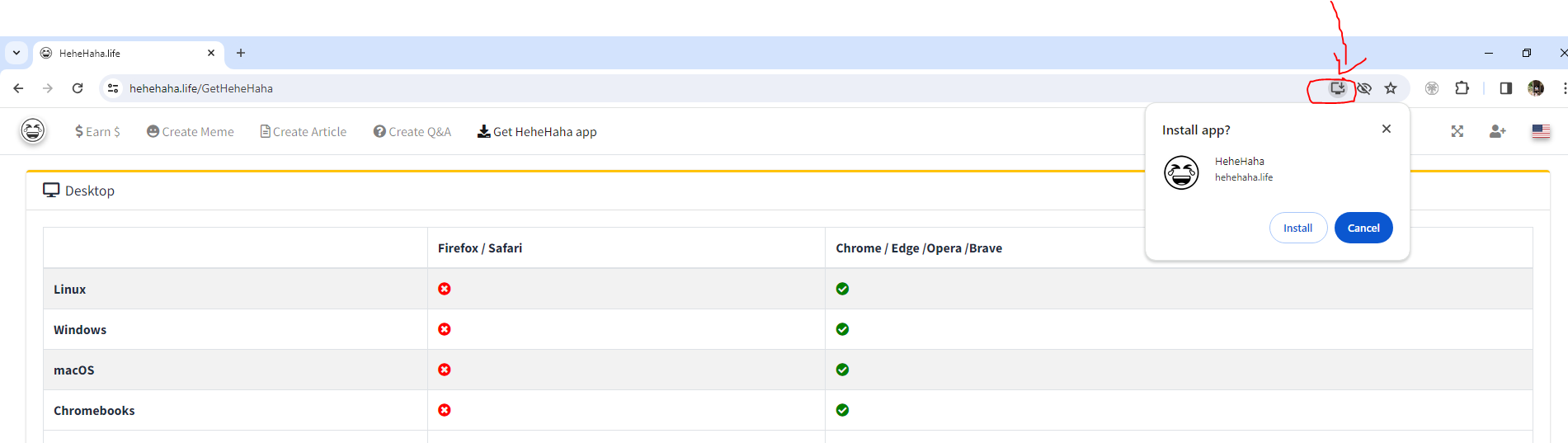Bookmark this page with the star icon

coord(1391,88)
